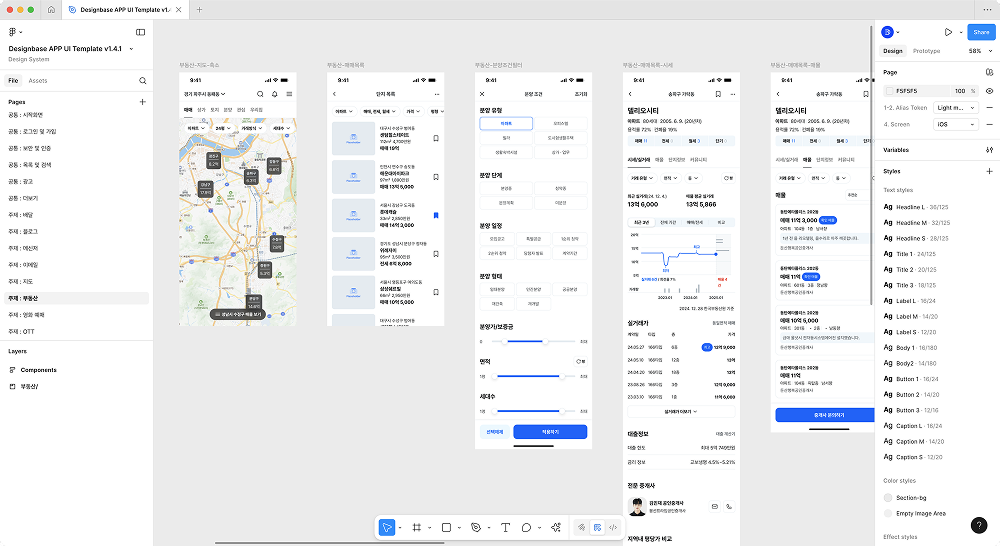Select the Move tool in the toolbar

tap(387, 527)
